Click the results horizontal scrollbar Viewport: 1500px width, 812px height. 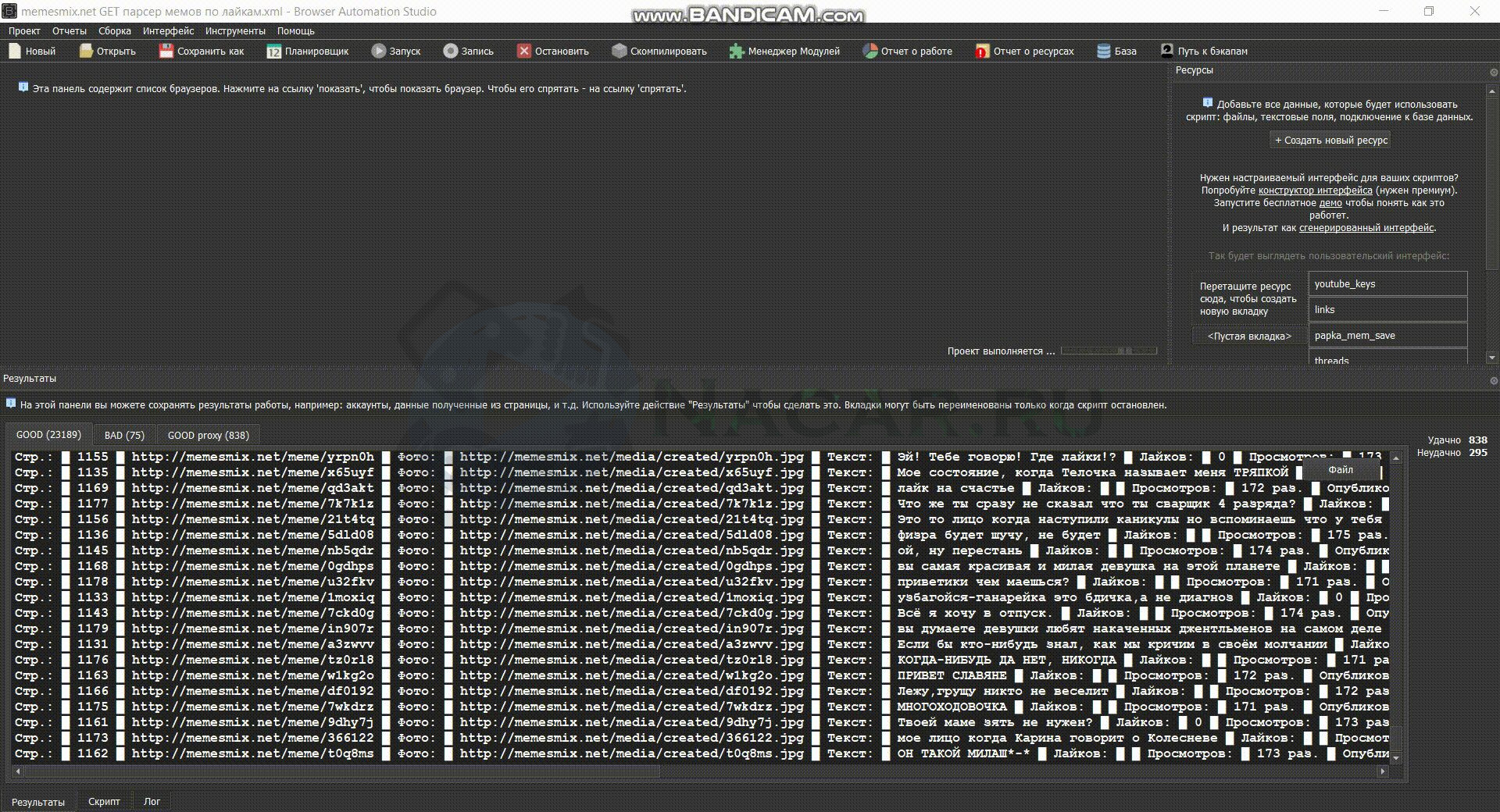pos(341,771)
